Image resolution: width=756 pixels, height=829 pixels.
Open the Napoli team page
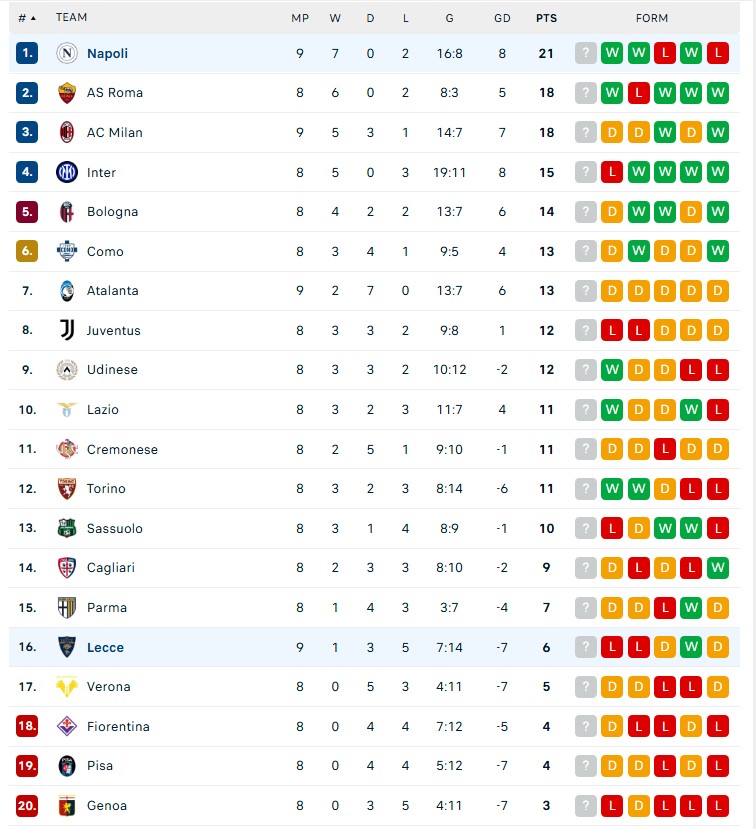(107, 54)
